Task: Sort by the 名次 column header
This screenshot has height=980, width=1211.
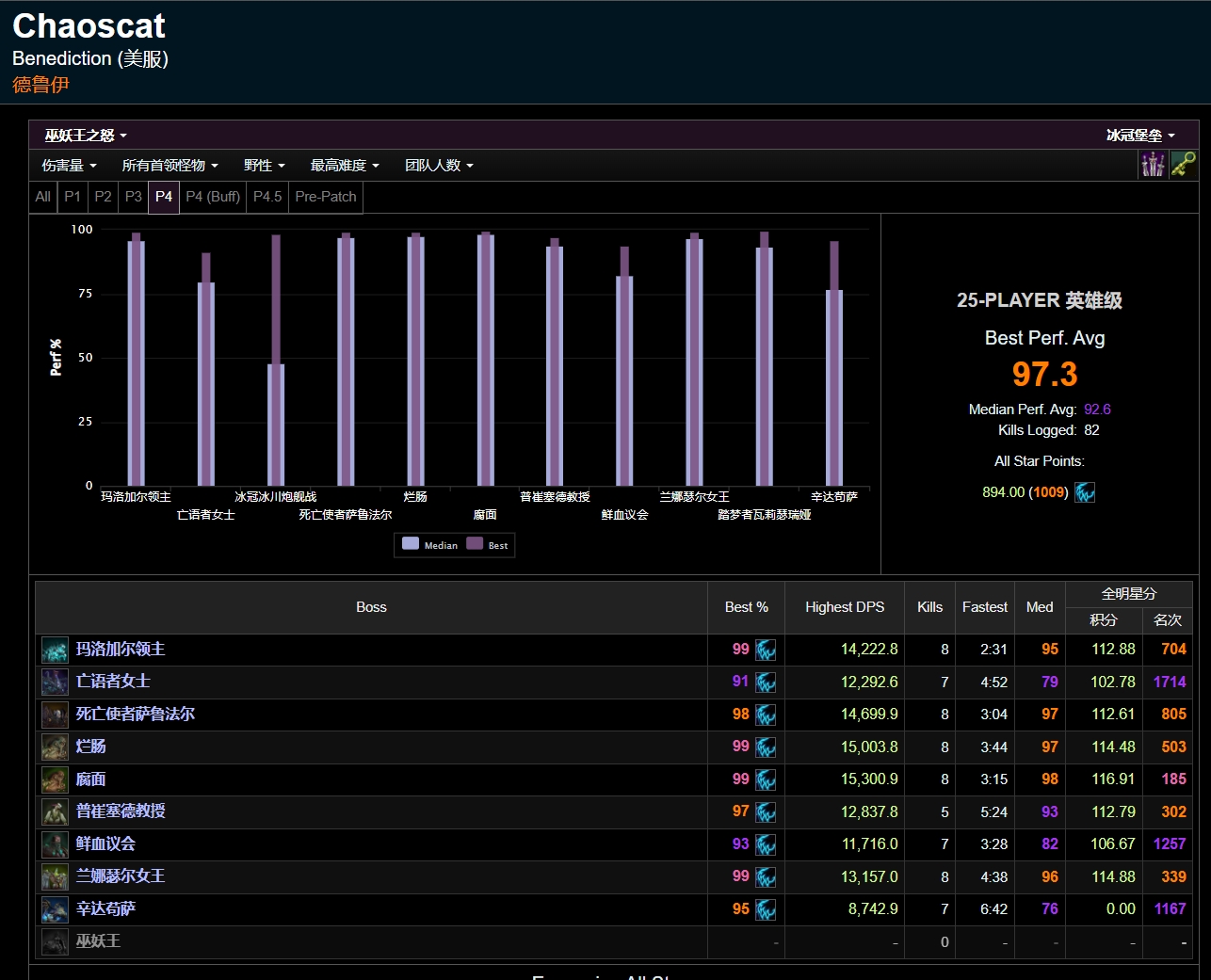Action: [1168, 620]
